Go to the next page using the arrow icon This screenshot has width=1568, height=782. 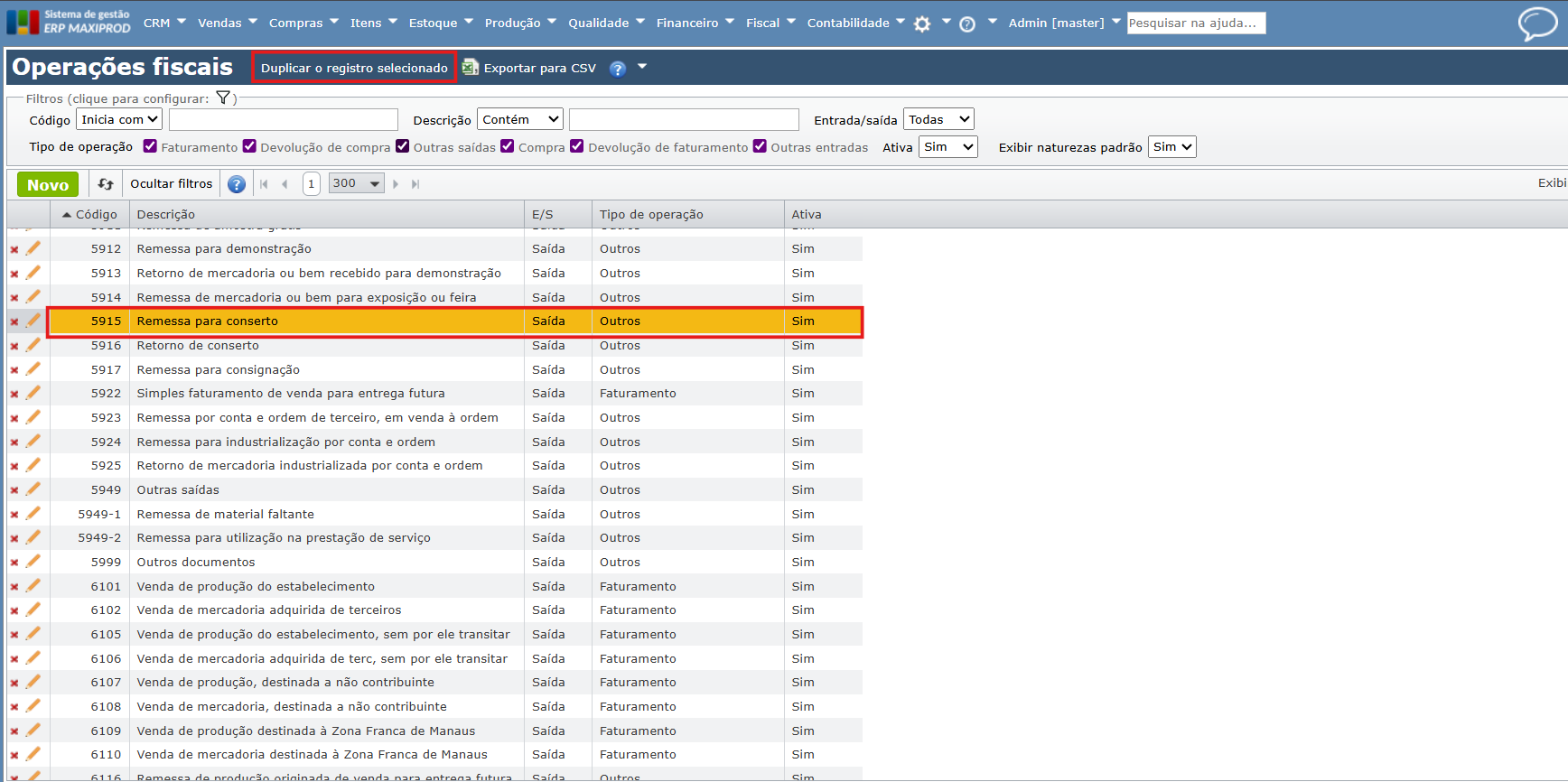[x=396, y=184]
